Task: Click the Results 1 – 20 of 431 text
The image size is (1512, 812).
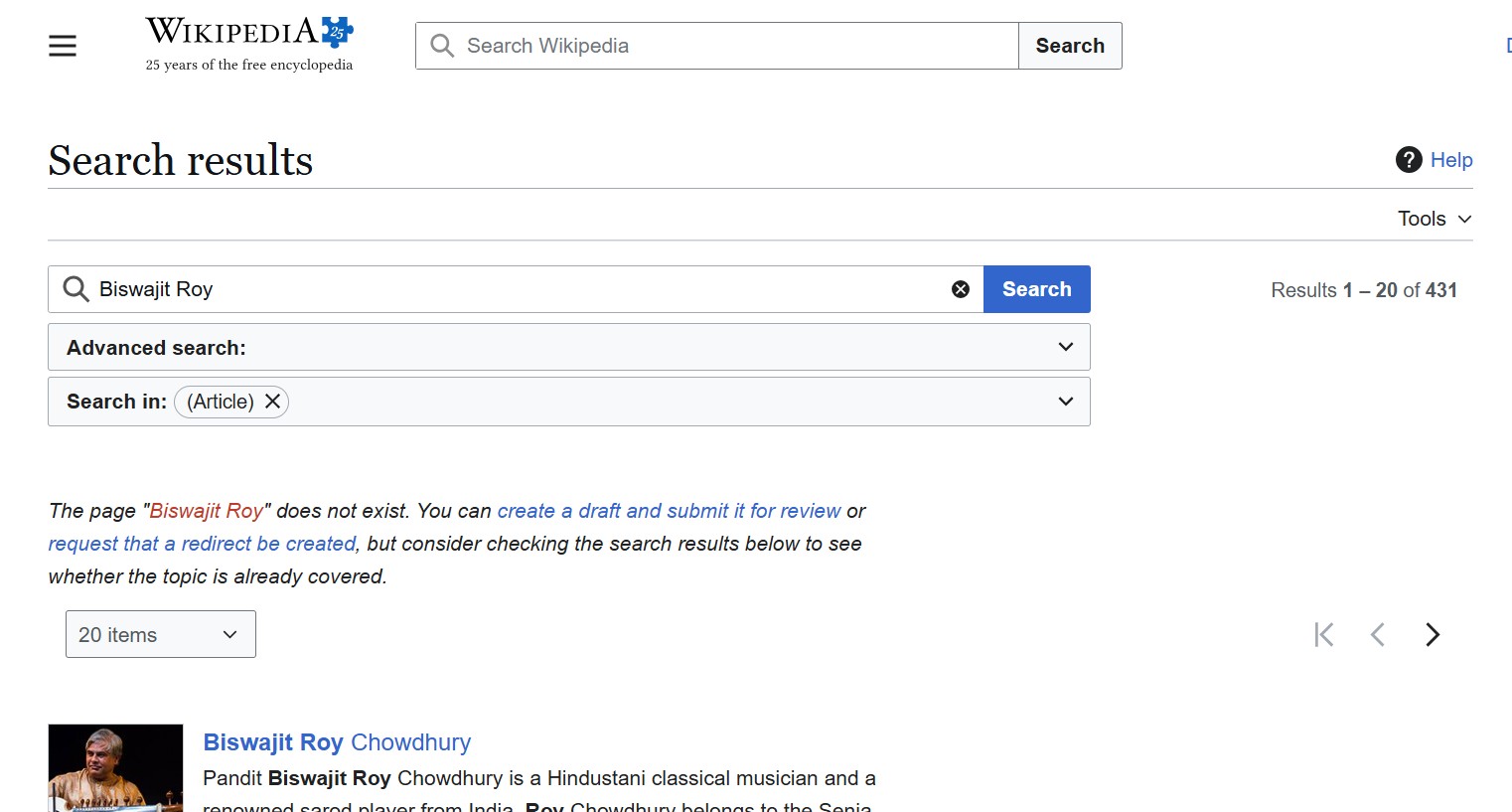Action: coord(1364,290)
